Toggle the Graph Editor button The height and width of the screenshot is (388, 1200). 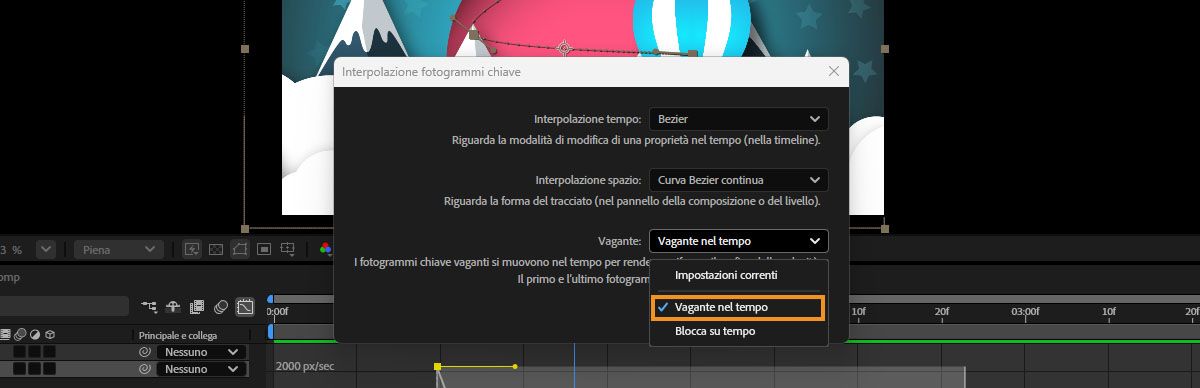point(245,307)
